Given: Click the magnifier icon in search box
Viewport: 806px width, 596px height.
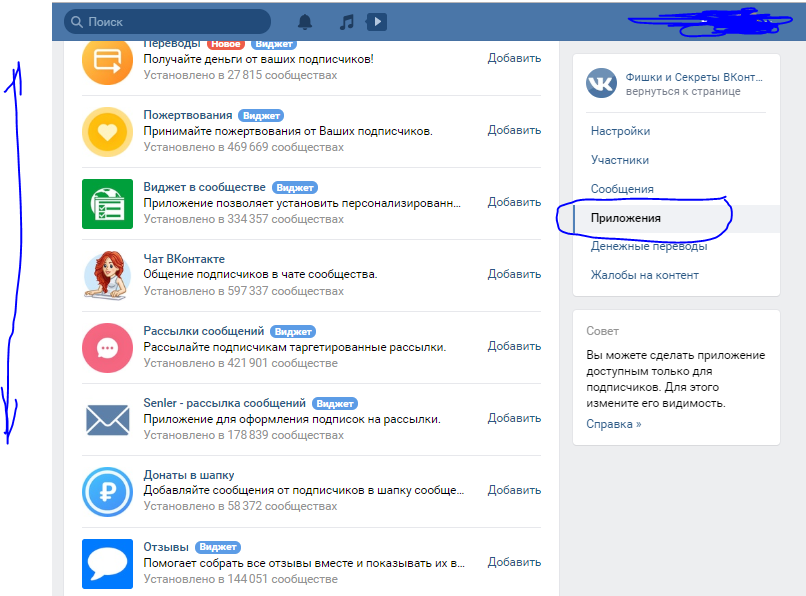Looking at the screenshot, I should tap(77, 22).
